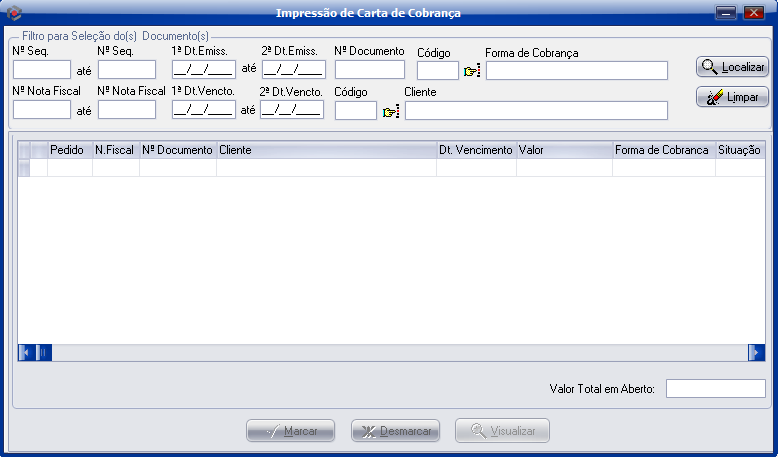Screen dimensions: 778x457
Task: Focus the first Nº Nota Fiscal field
Action: (x=42, y=110)
